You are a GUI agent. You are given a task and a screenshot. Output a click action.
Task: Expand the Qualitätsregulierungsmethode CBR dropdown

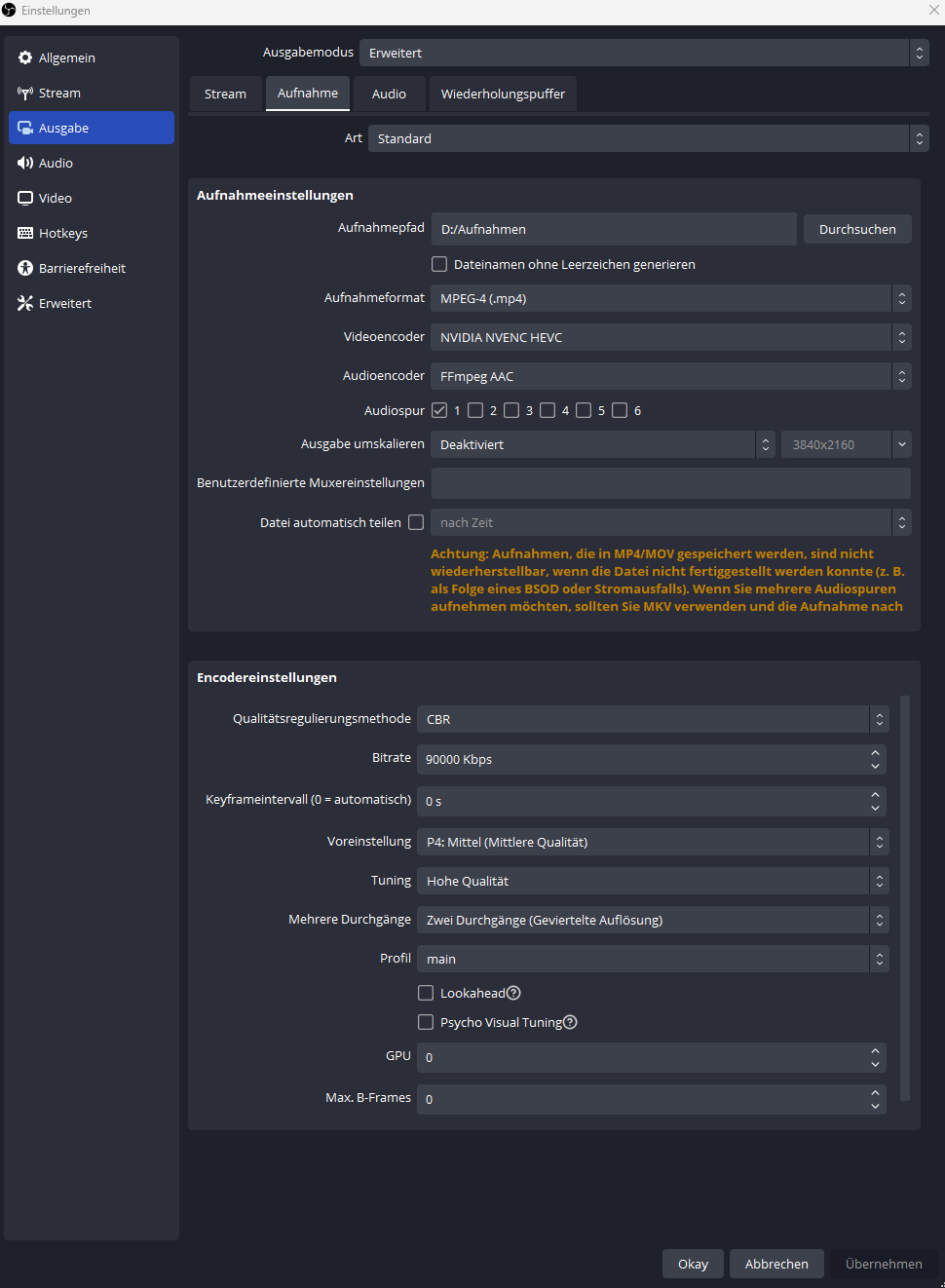point(652,719)
